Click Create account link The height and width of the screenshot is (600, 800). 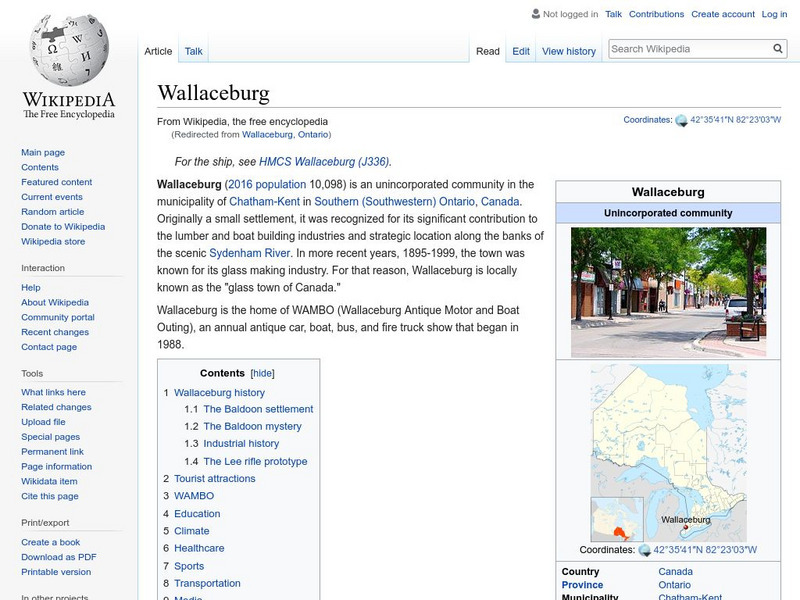click(x=722, y=14)
